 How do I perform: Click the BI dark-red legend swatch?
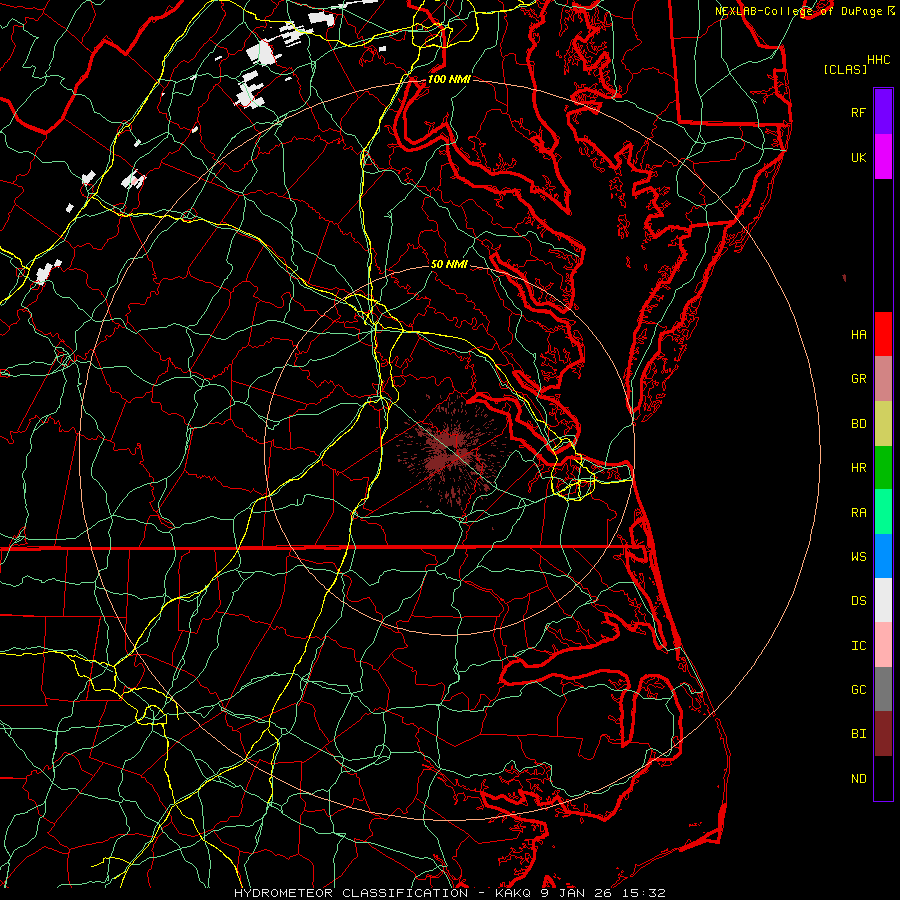coord(883,734)
